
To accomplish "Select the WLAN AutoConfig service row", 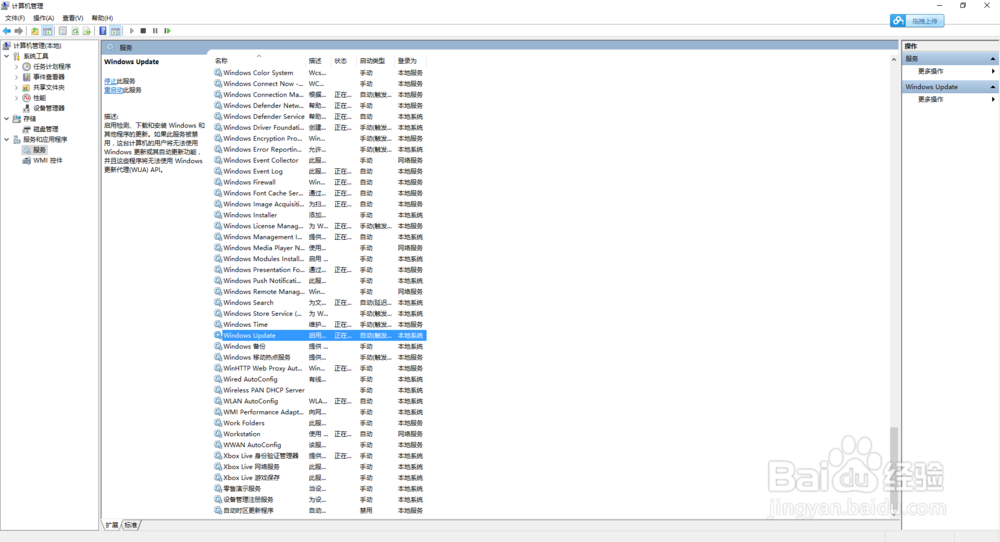I will point(320,401).
